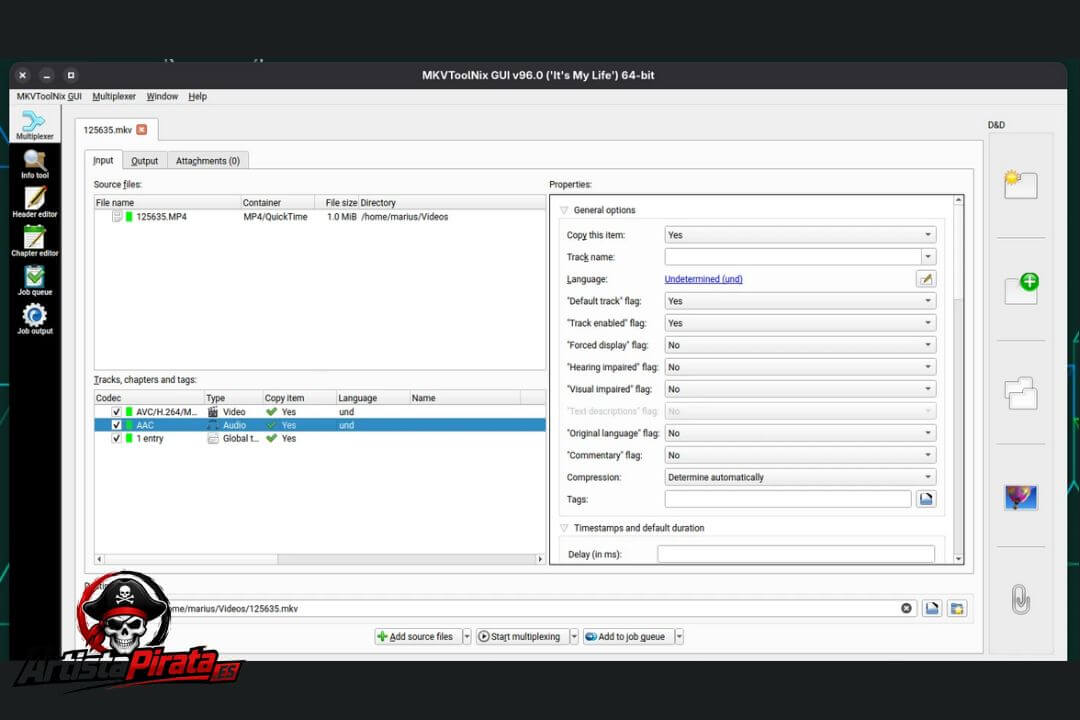The height and width of the screenshot is (720, 1080).
Task: Close the 125635.mkv tab with red X
Action: pos(142,130)
